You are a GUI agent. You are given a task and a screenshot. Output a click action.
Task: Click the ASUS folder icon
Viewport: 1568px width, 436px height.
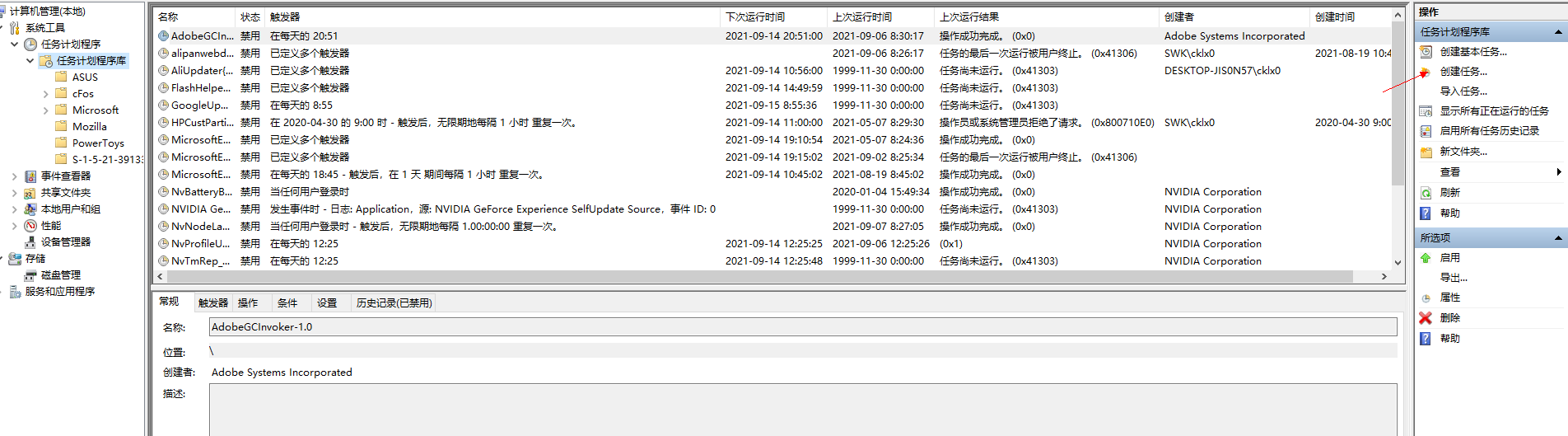61,77
